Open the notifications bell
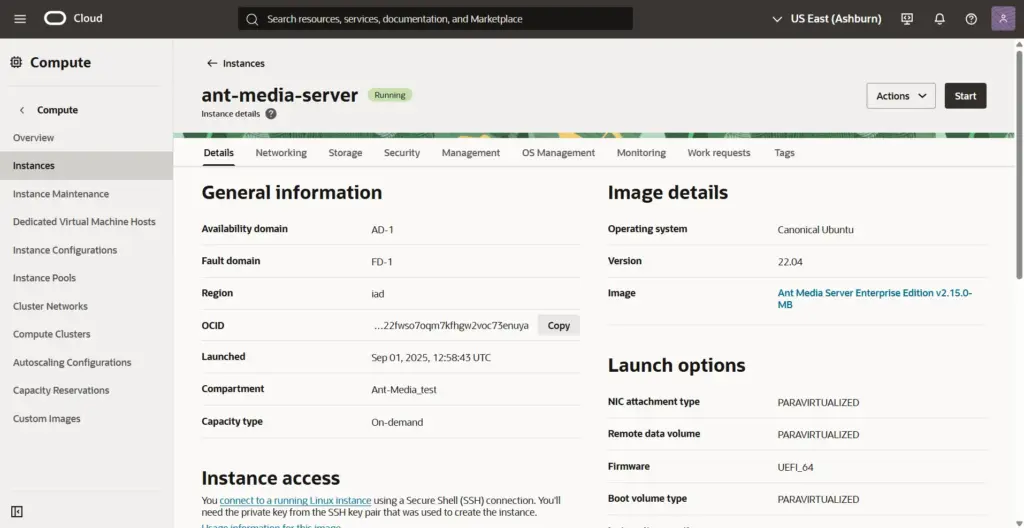The height and width of the screenshot is (528, 1024). (x=939, y=19)
